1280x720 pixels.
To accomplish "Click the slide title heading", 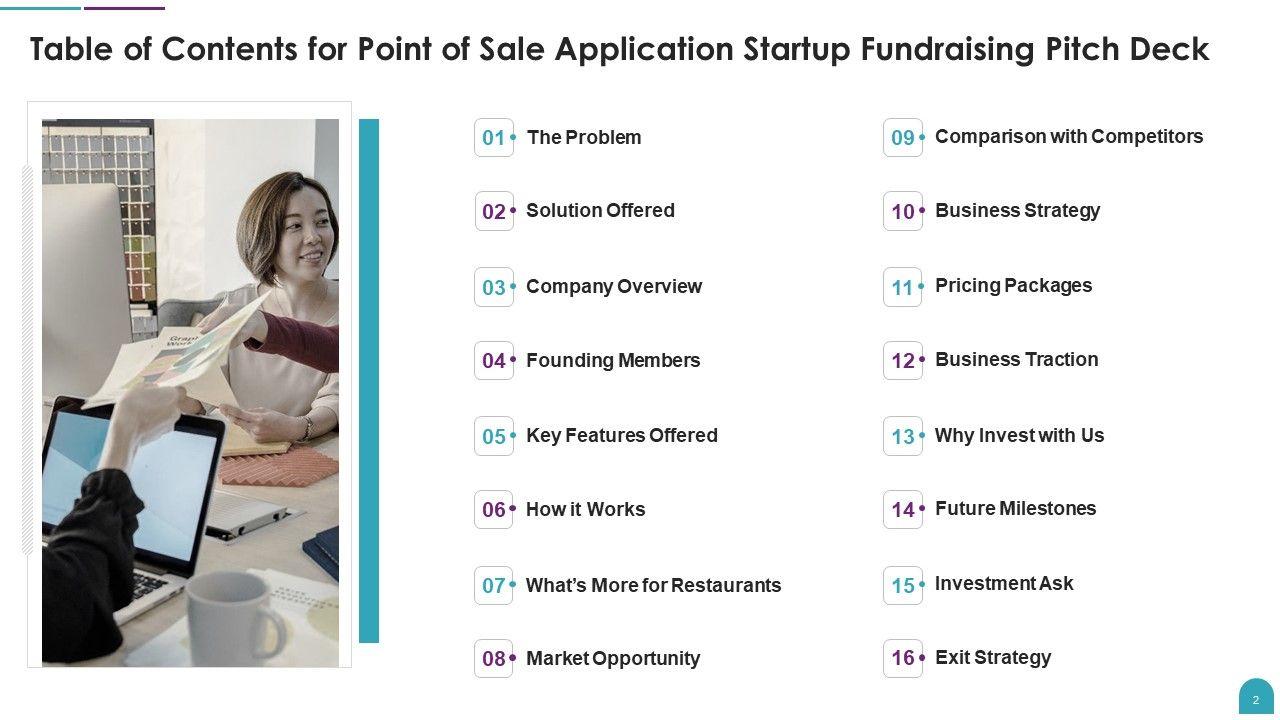I will 619,49.
